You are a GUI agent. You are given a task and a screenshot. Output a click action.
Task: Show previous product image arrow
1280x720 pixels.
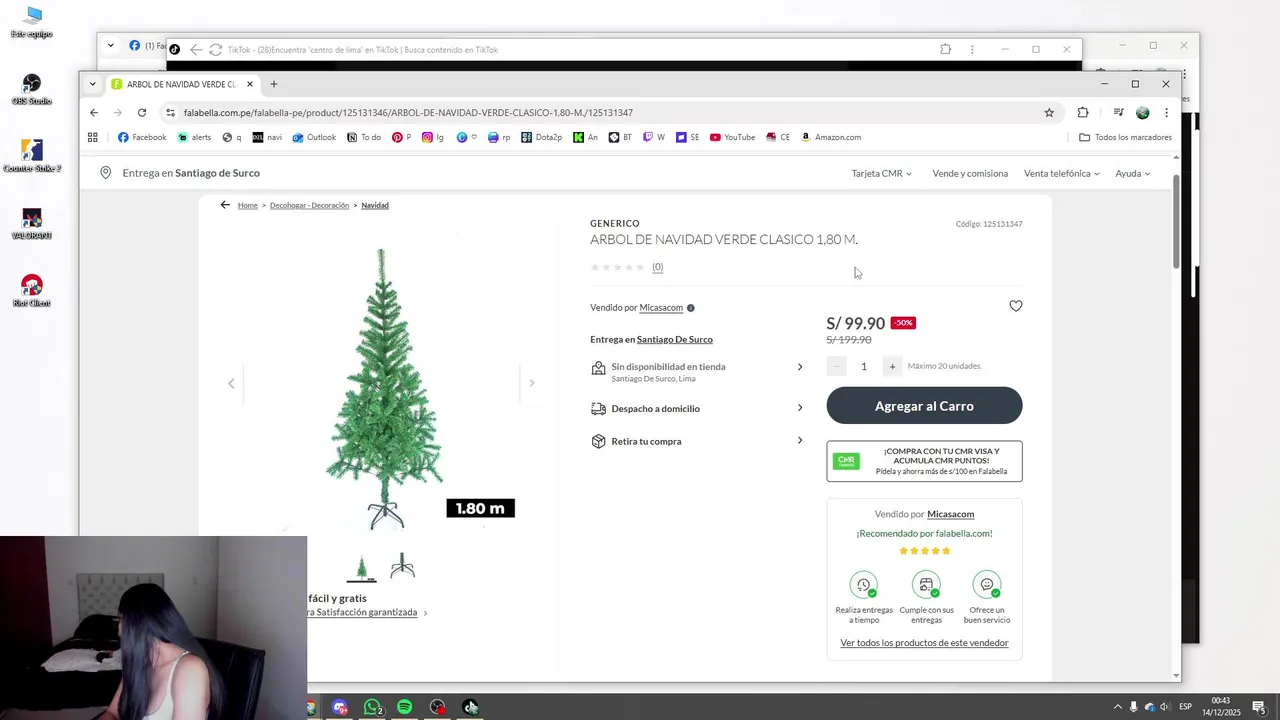[231, 383]
